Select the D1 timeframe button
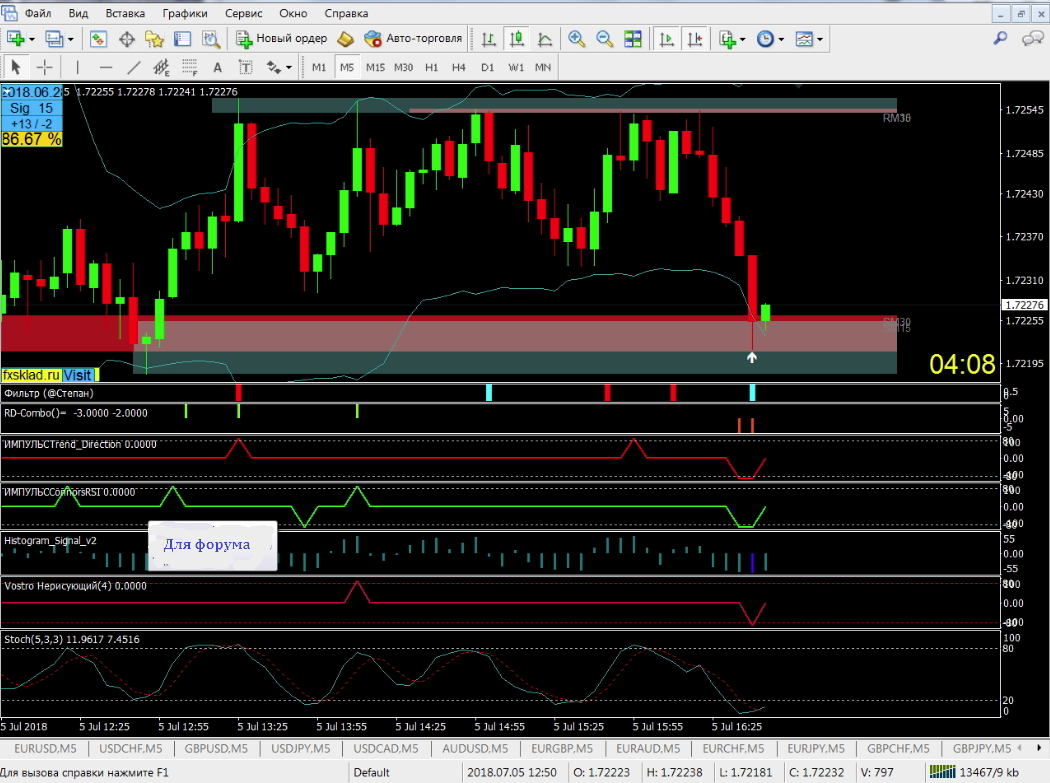Viewport: 1050px width, 783px height. (488, 67)
